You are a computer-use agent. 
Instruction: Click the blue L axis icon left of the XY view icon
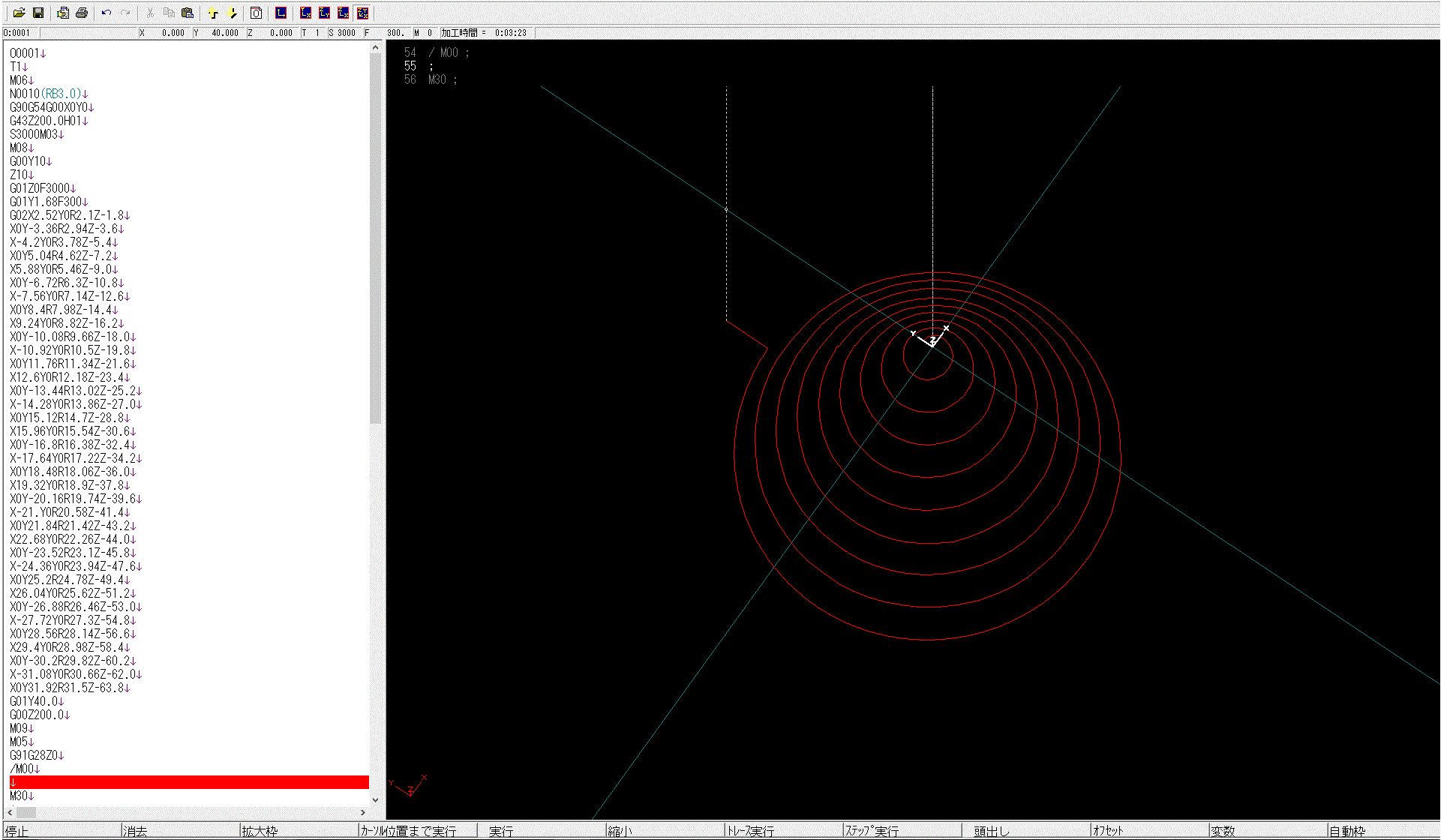tap(281, 13)
